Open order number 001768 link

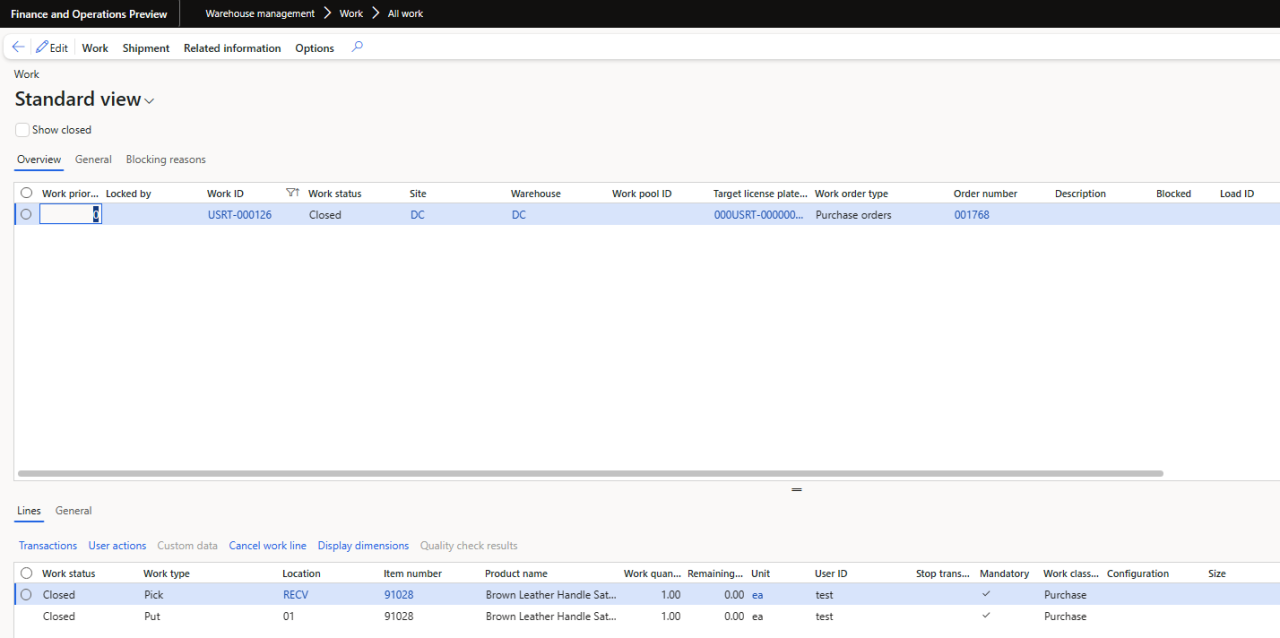click(x=971, y=214)
